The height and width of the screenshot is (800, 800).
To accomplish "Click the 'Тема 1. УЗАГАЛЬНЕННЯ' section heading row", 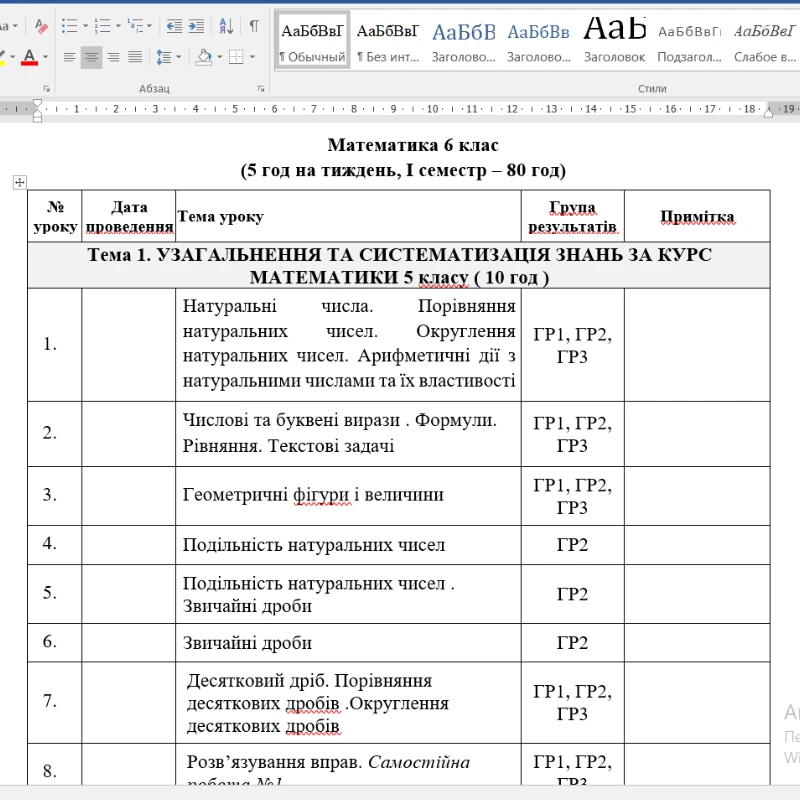I will pyautogui.click(x=399, y=265).
